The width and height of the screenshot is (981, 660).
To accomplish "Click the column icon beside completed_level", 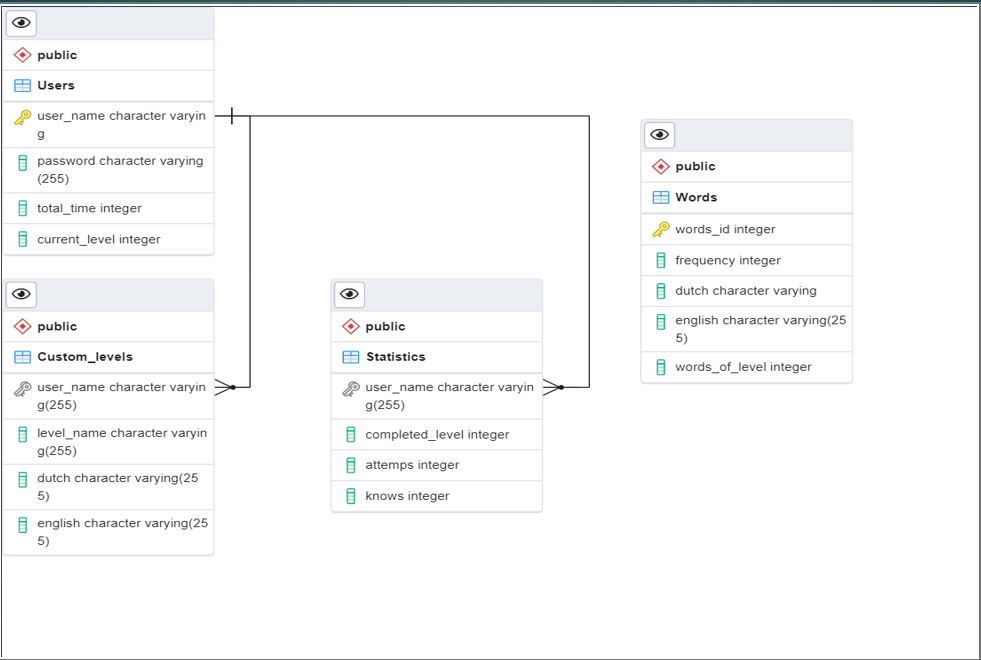I will (351, 434).
